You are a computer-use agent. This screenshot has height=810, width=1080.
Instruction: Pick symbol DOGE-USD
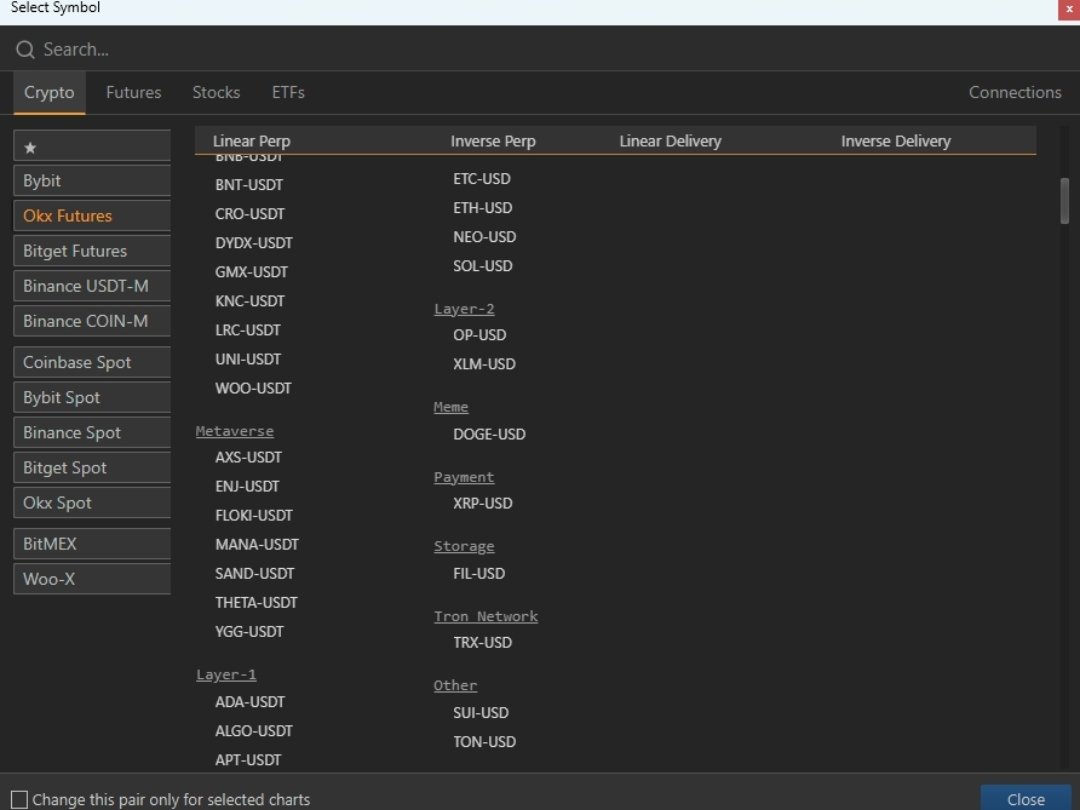[x=489, y=435]
